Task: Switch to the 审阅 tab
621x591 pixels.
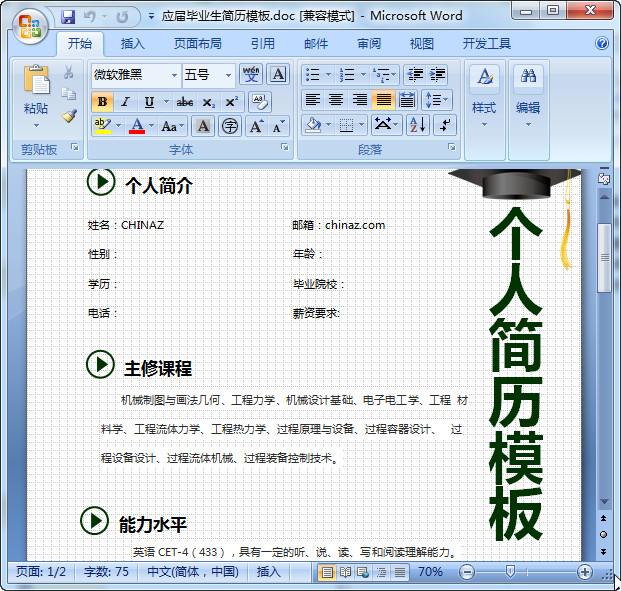Action: [x=369, y=44]
